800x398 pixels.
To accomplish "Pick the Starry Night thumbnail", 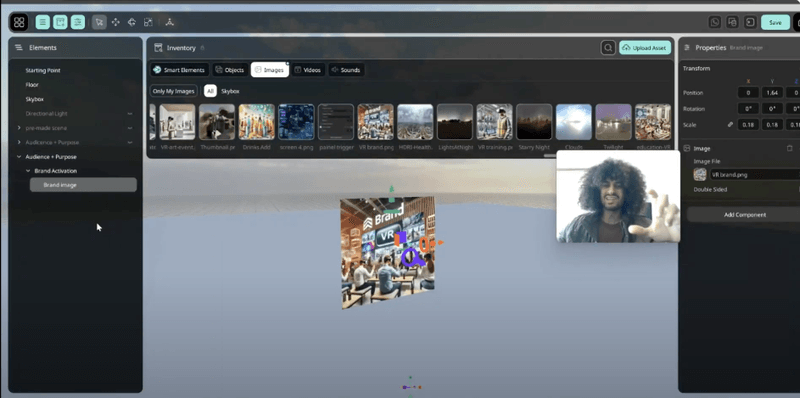I will pyautogui.click(x=534, y=122).
